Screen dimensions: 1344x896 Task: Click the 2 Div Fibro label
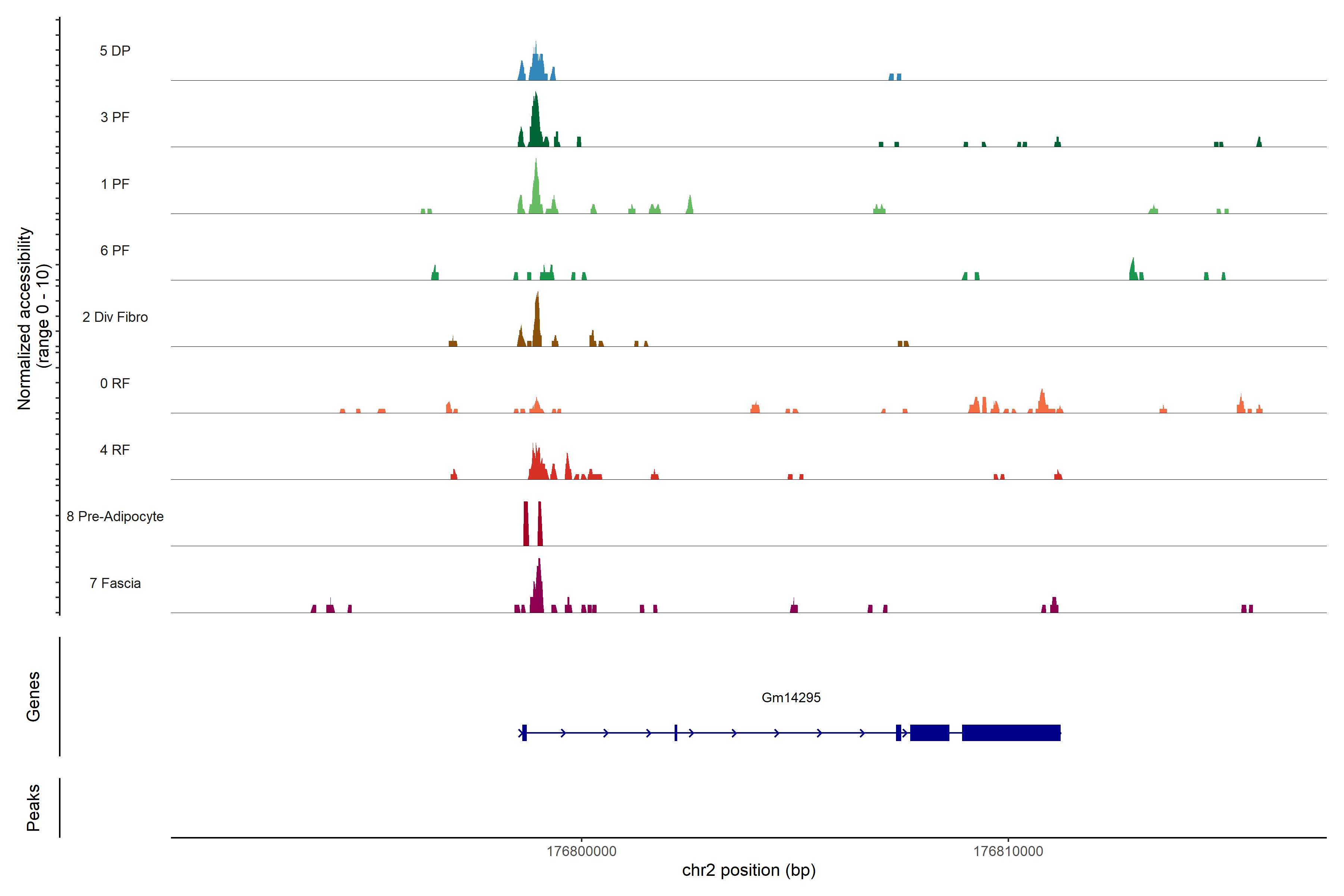115,317
